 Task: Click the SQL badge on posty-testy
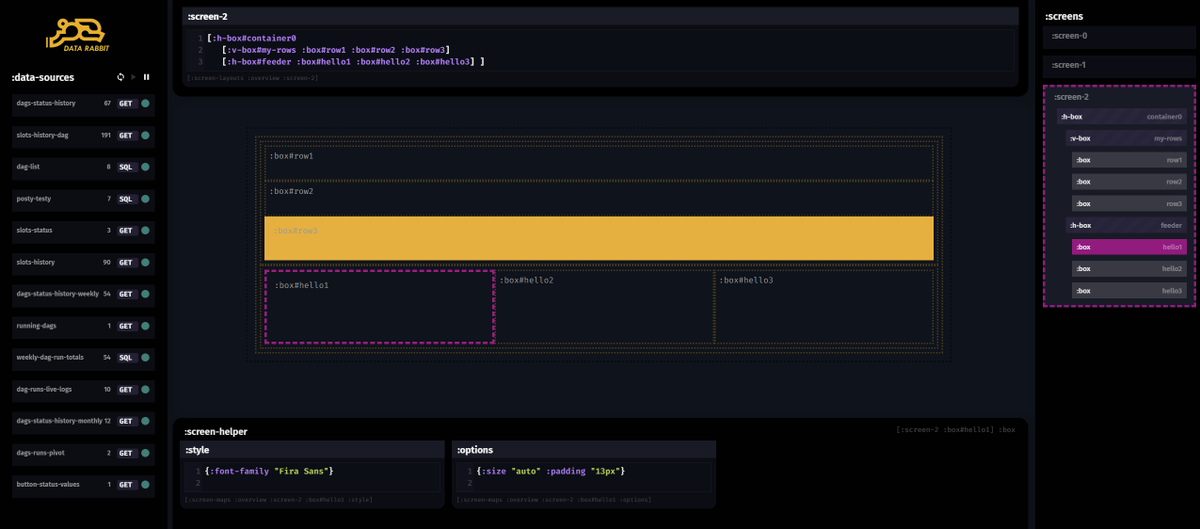click(126, 199)
